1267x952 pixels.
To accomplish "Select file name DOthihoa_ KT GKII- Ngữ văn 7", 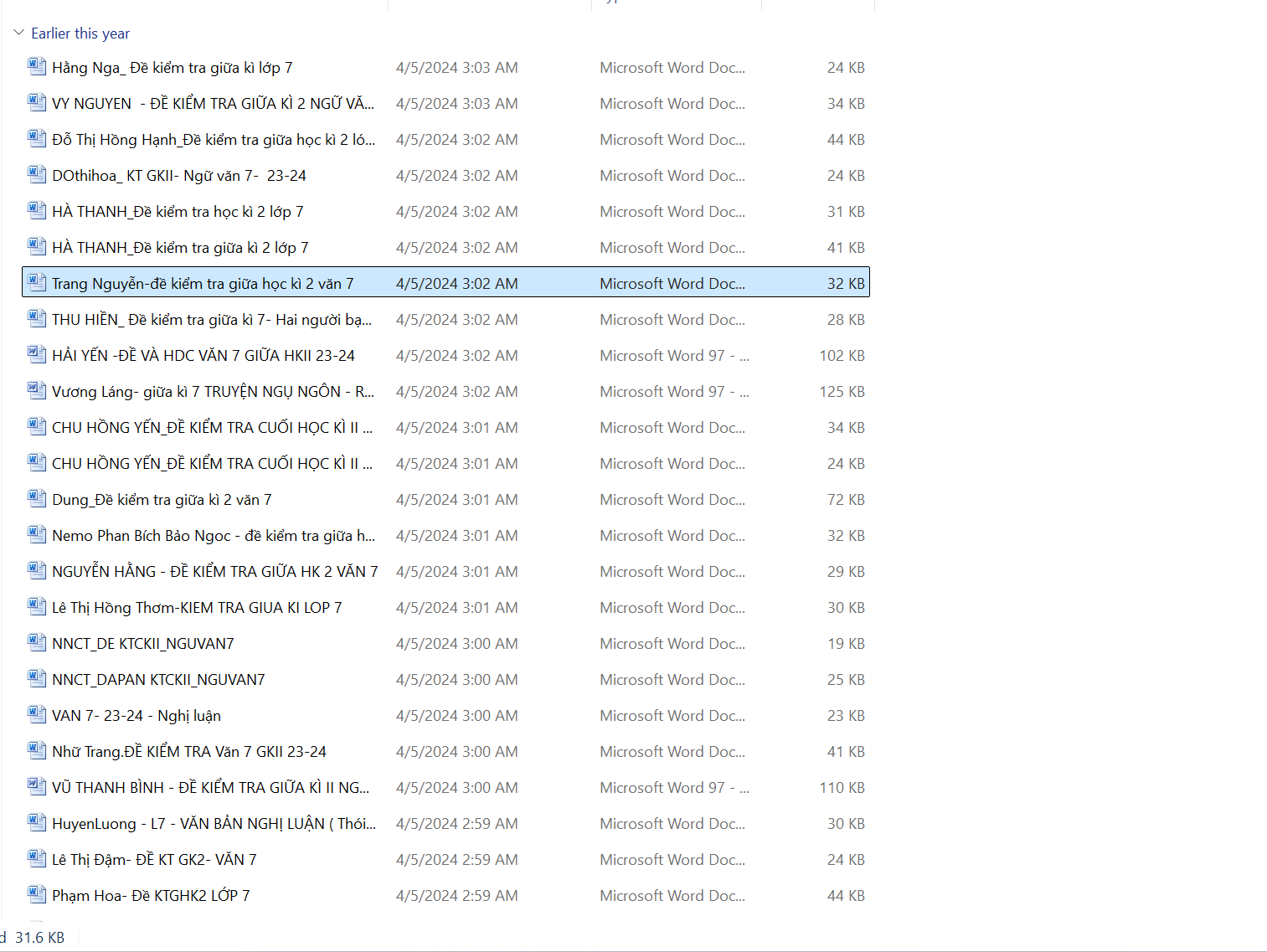I will point(179,176).
